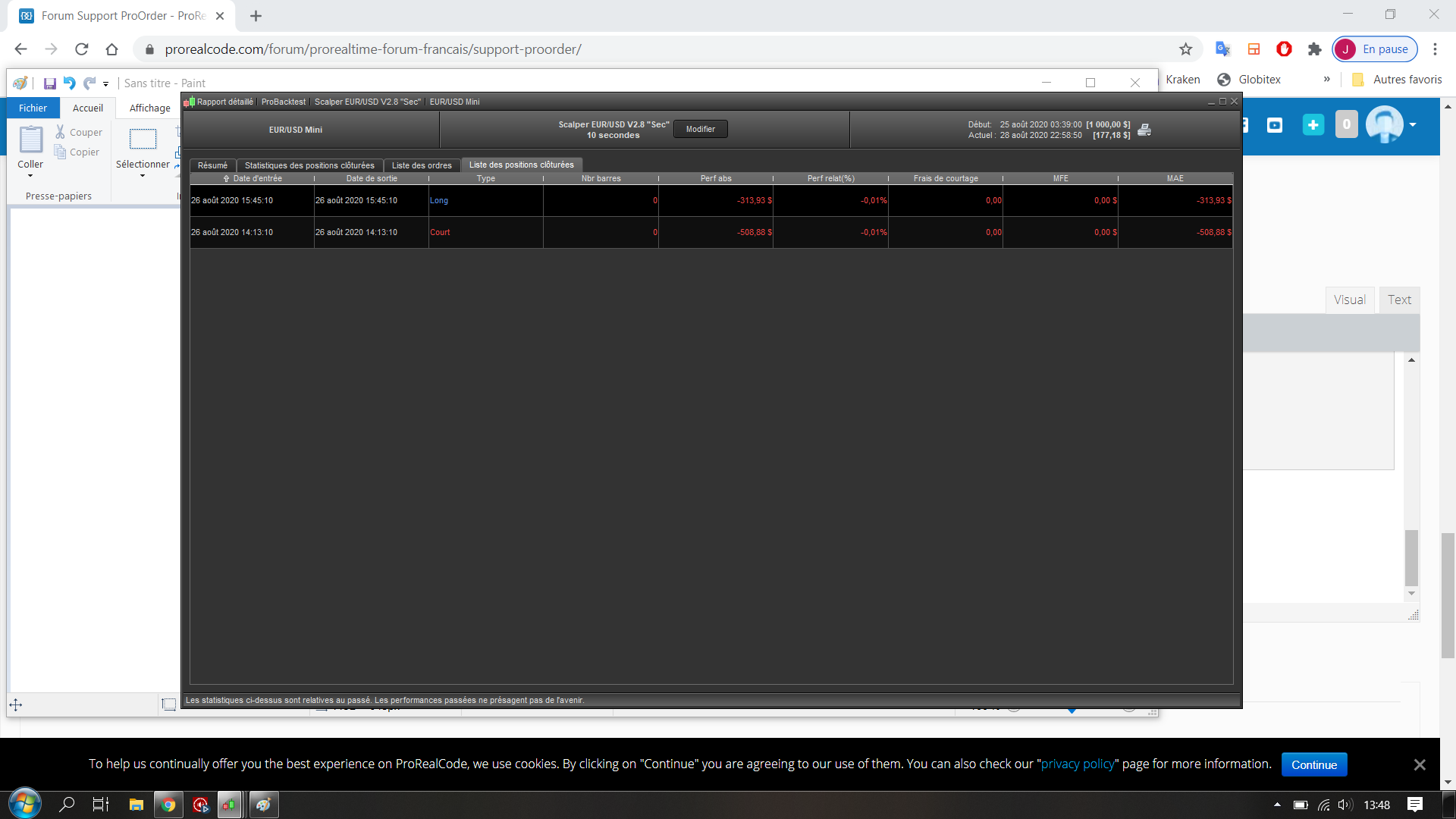1456x819 pixels.
Task: Open user avatar dropdown arrow in forum header
Action: tap(1413, 125)
